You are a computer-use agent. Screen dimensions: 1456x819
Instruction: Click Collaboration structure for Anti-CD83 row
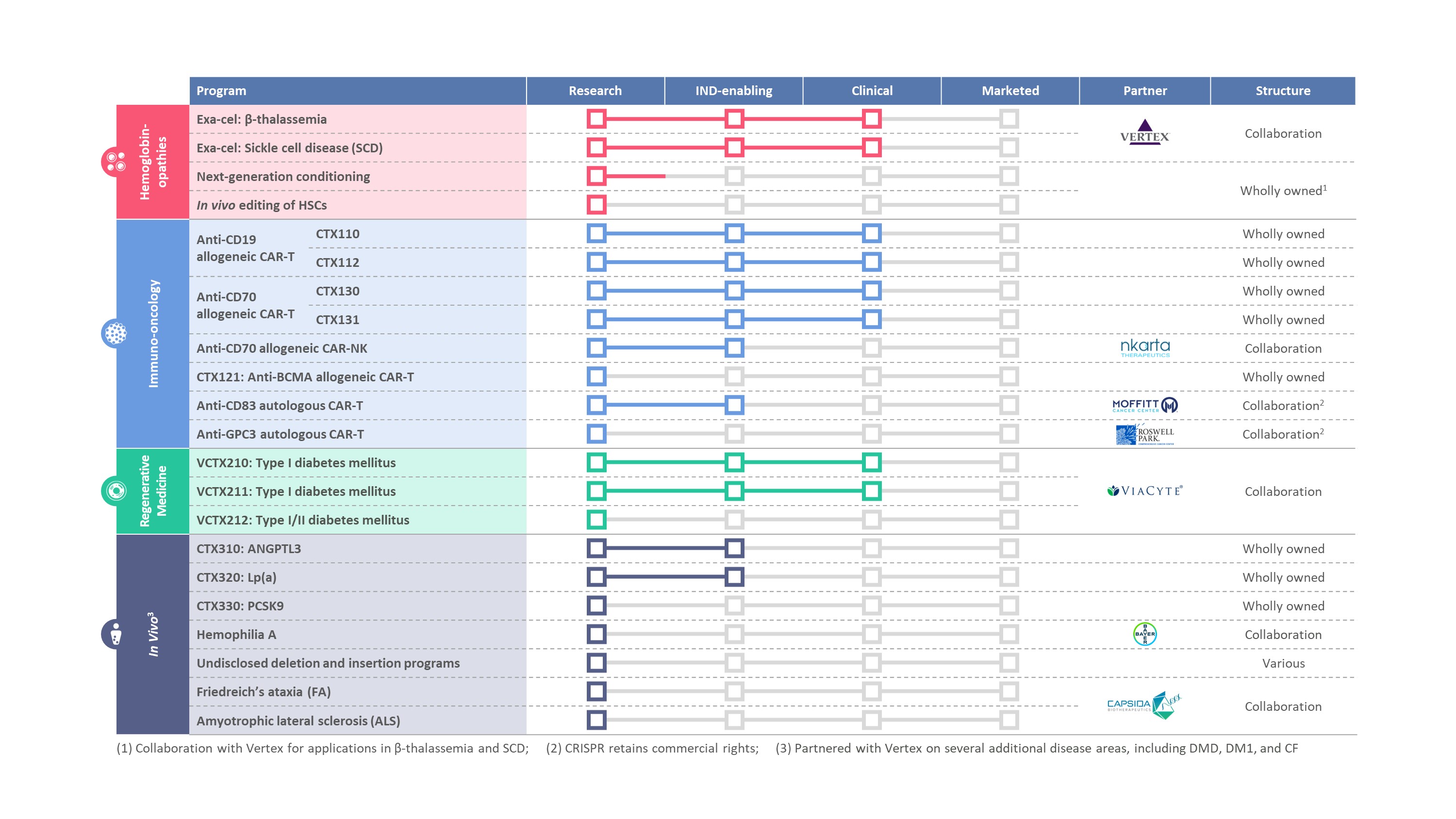point(1283,405)
